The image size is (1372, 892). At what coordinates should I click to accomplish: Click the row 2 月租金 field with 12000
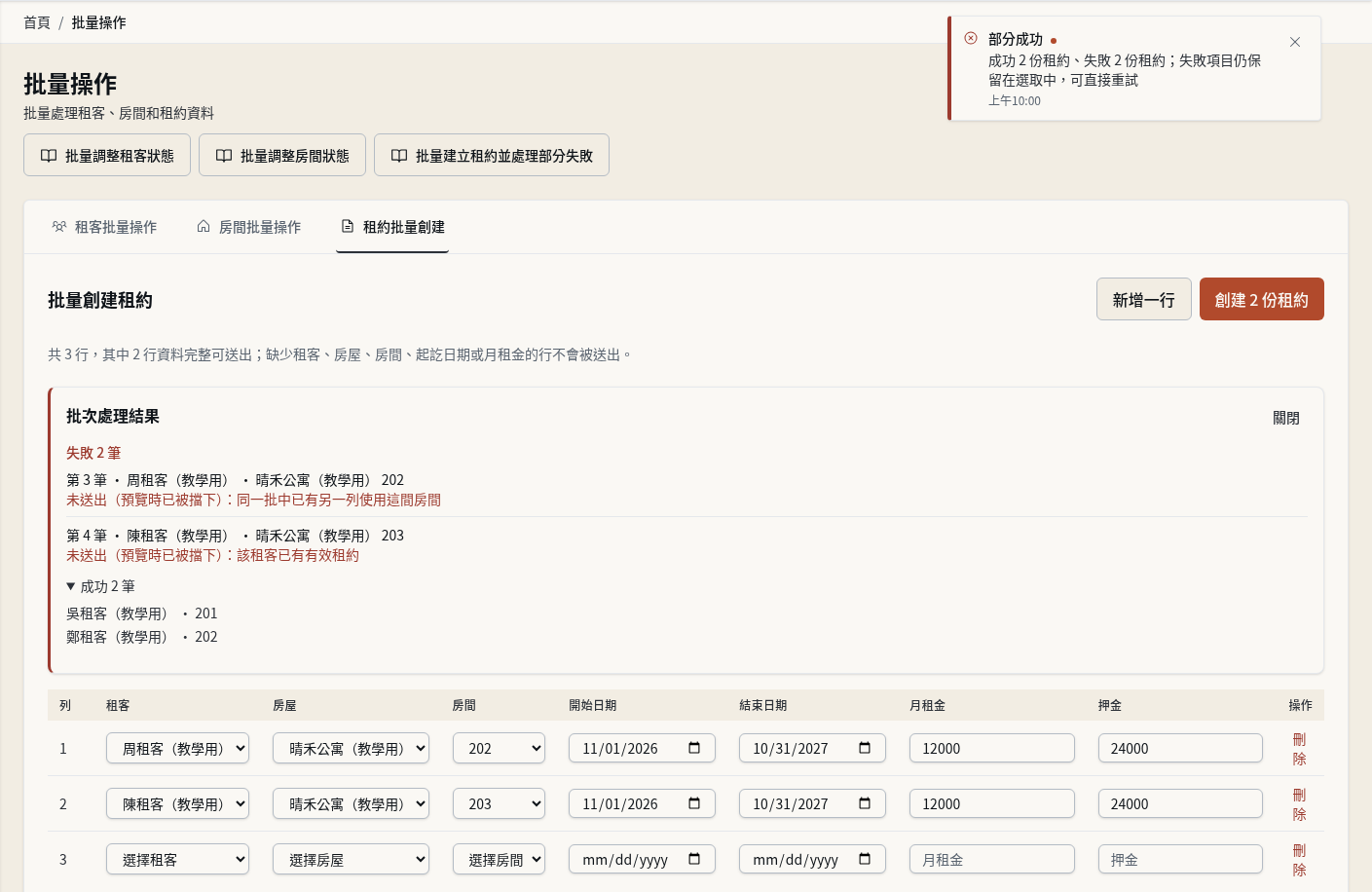(992, 803)
